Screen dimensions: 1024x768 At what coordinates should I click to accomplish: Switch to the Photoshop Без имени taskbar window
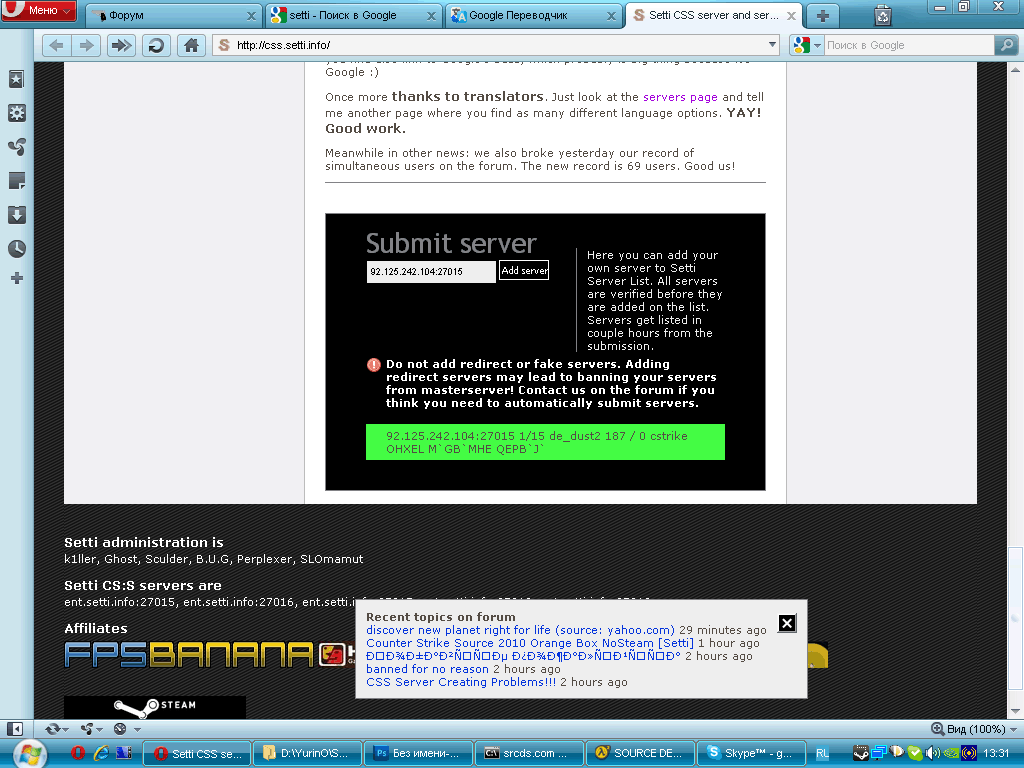pyautogui.click(x=417, y=754)
